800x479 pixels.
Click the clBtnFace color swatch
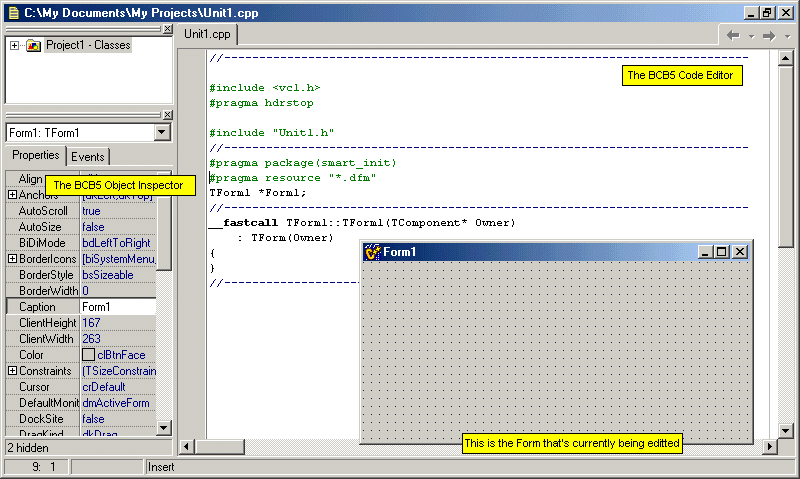88,355
